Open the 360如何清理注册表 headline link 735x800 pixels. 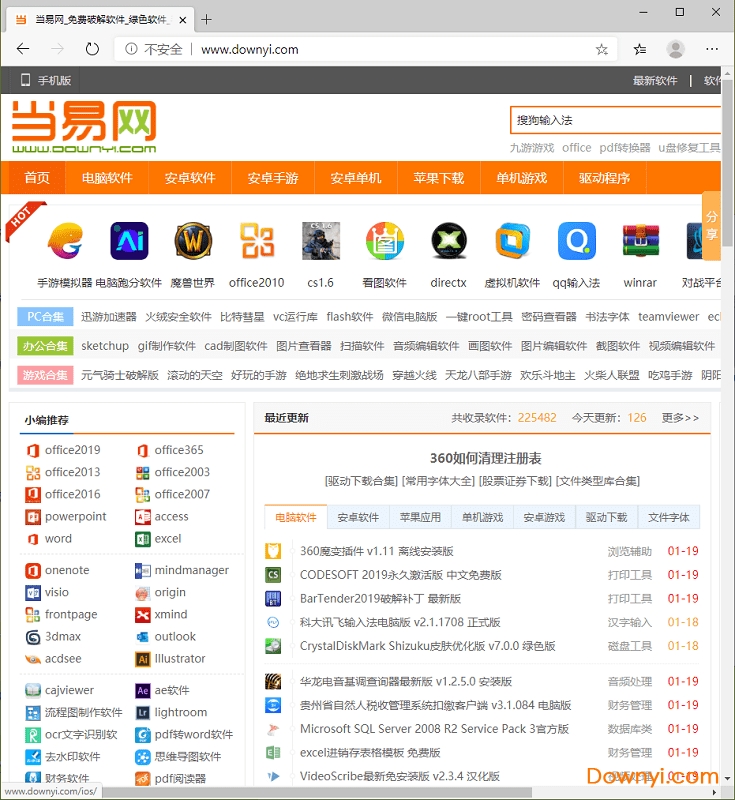(485, 458)
